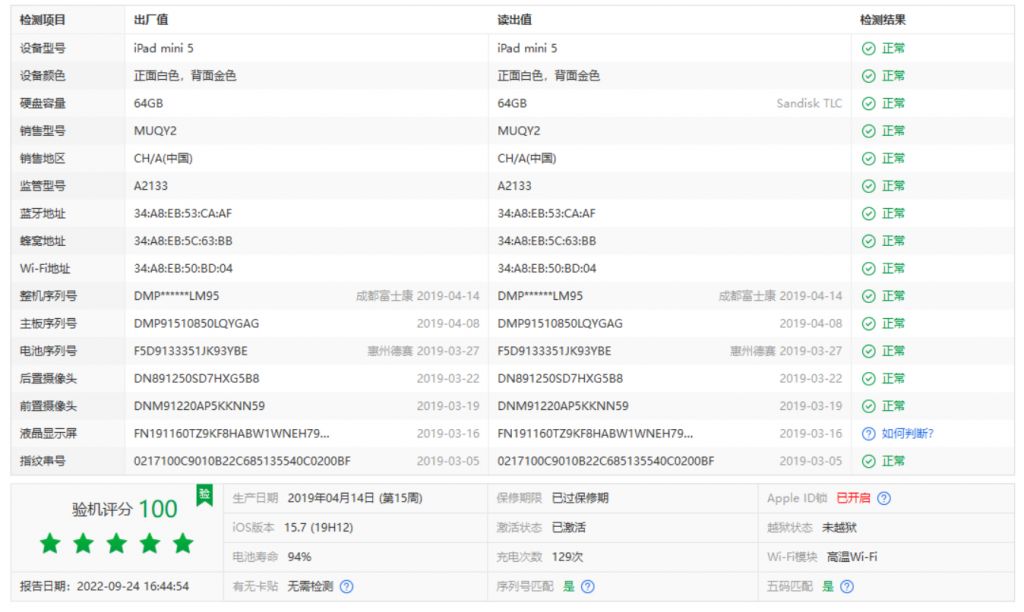Click checkmark icon for 整机序列号 row
This screenshot has width=1024, height=612.
[868, 296]
